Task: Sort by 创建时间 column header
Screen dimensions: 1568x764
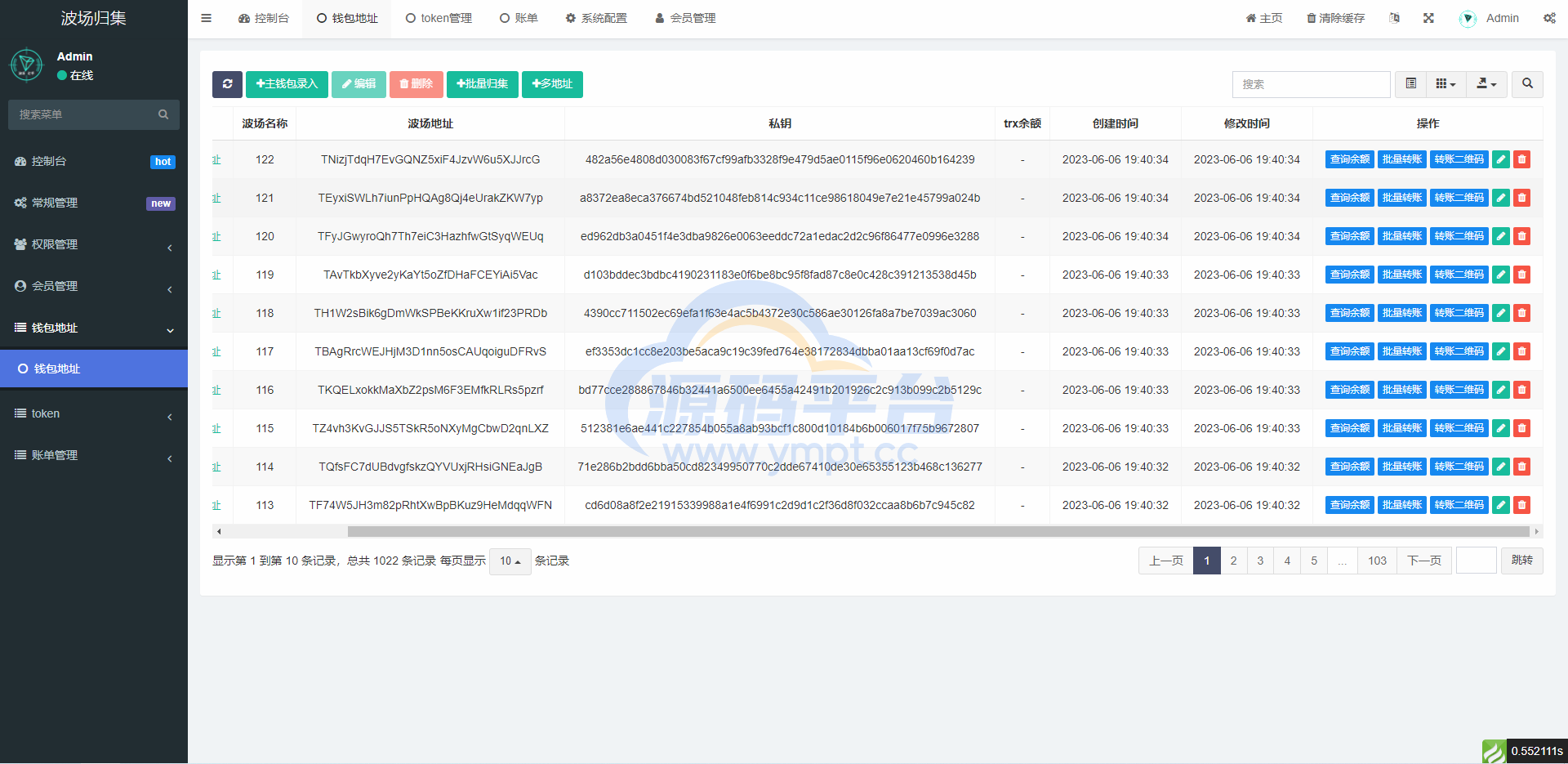Action: click(x=1116, y=123)
